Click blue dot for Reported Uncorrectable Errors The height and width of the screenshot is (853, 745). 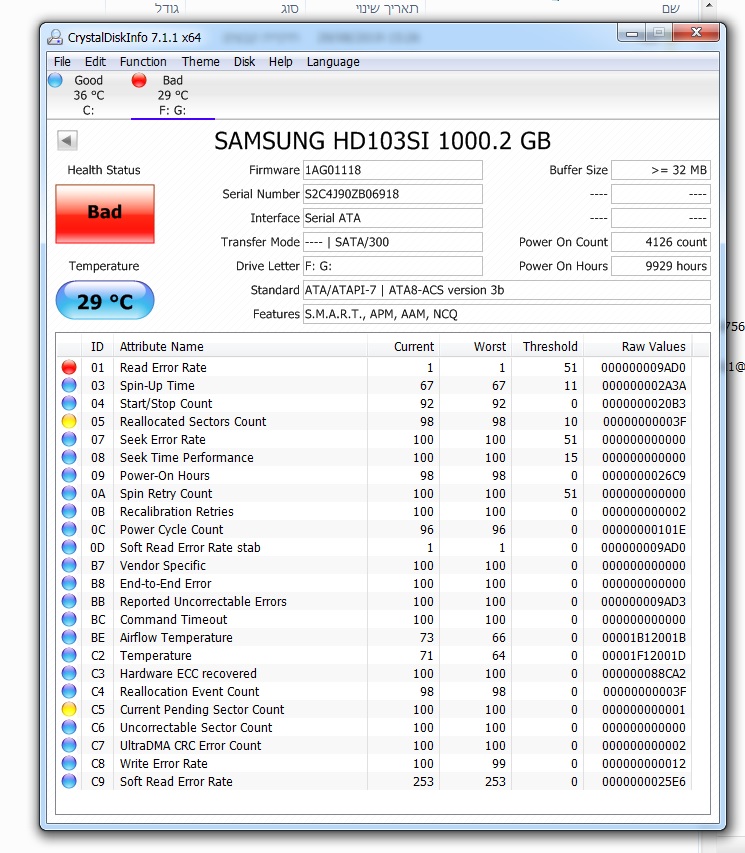click(69, 601)
